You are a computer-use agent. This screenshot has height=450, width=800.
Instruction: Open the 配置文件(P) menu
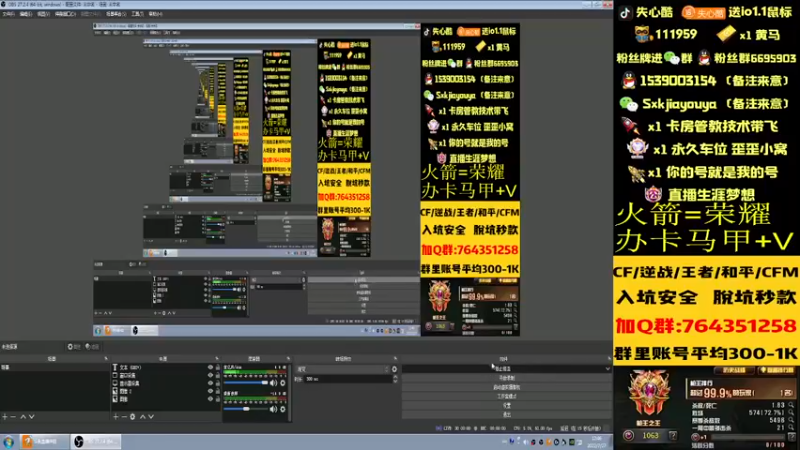(90, 14)
